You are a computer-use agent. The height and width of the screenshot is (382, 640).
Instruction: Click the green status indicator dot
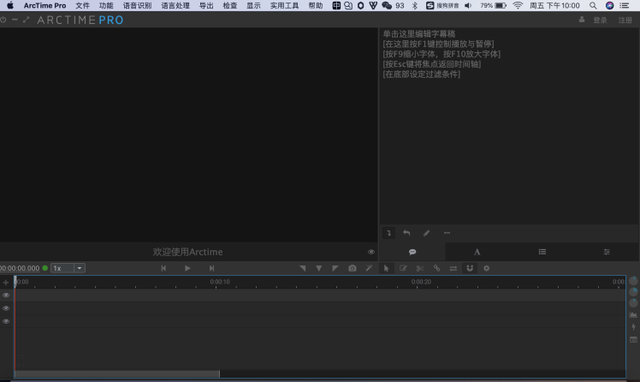pos(45,268)
